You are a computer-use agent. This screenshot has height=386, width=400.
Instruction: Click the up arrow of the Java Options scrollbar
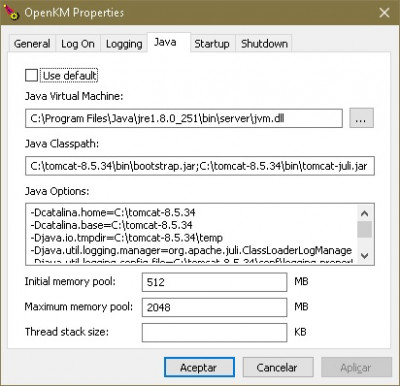click(x=364, y=213)
